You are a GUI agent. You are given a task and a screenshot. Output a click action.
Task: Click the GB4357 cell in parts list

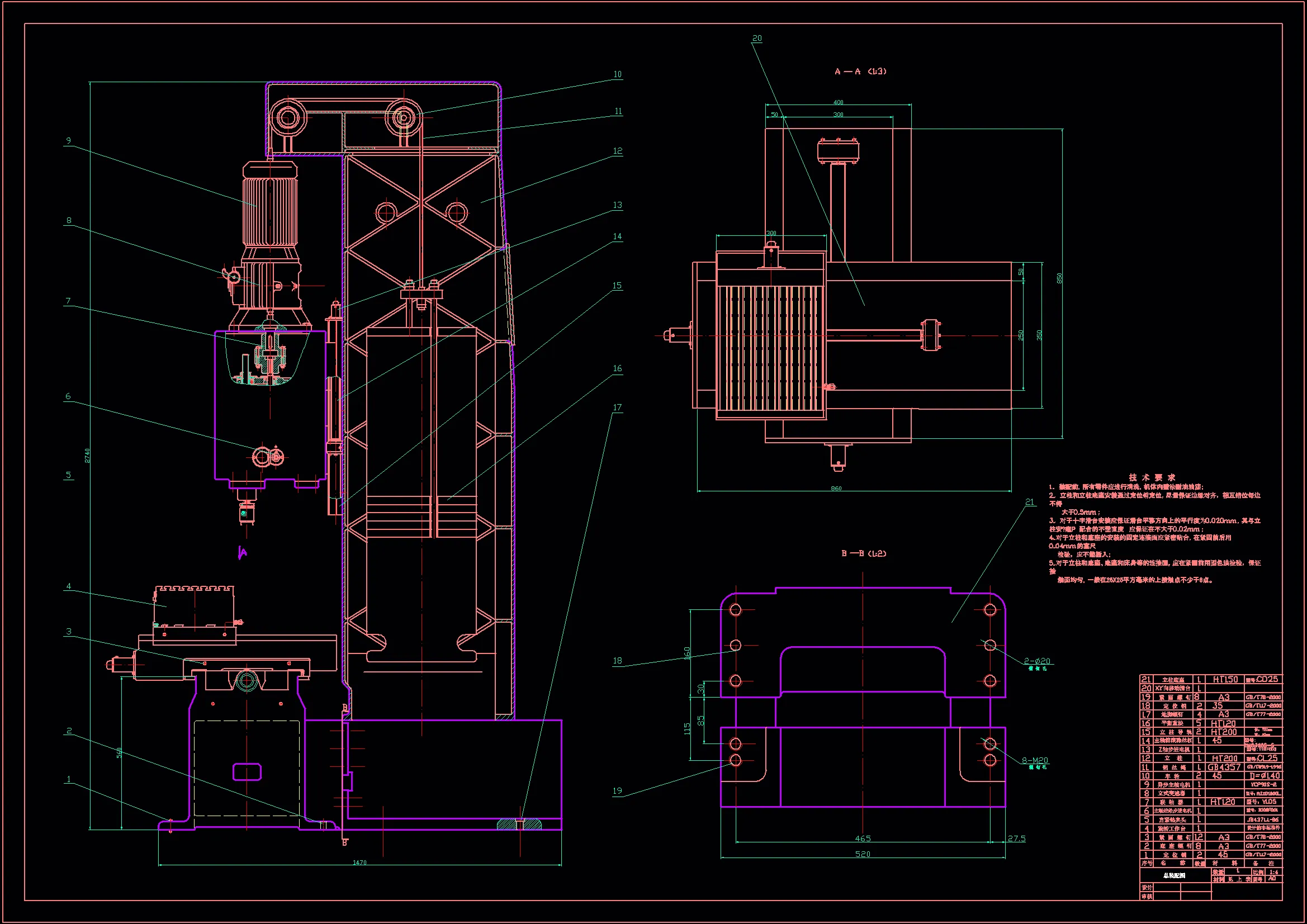[1224, 767]
